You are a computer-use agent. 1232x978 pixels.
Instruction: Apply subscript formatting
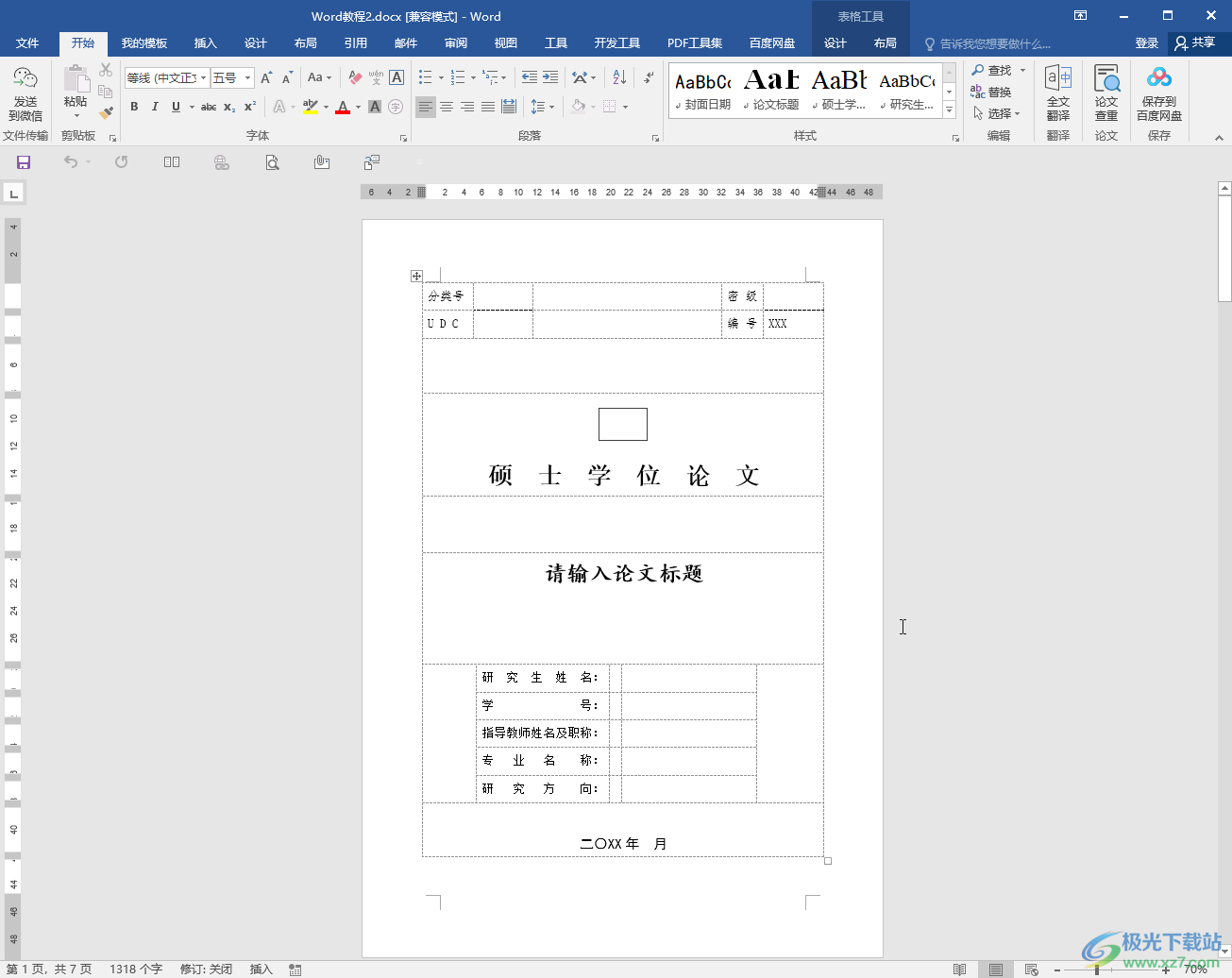tap(229, 107)
